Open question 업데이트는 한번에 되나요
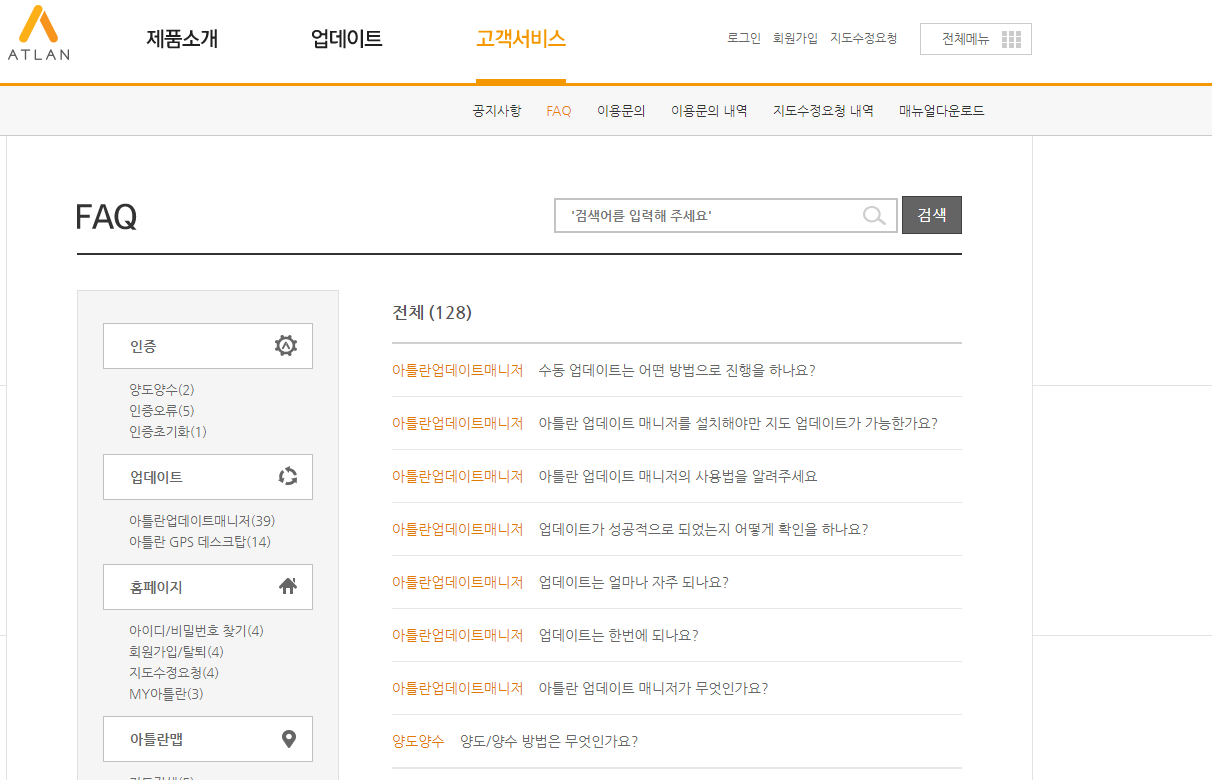 pyautogui.click(x=618, y=635)
